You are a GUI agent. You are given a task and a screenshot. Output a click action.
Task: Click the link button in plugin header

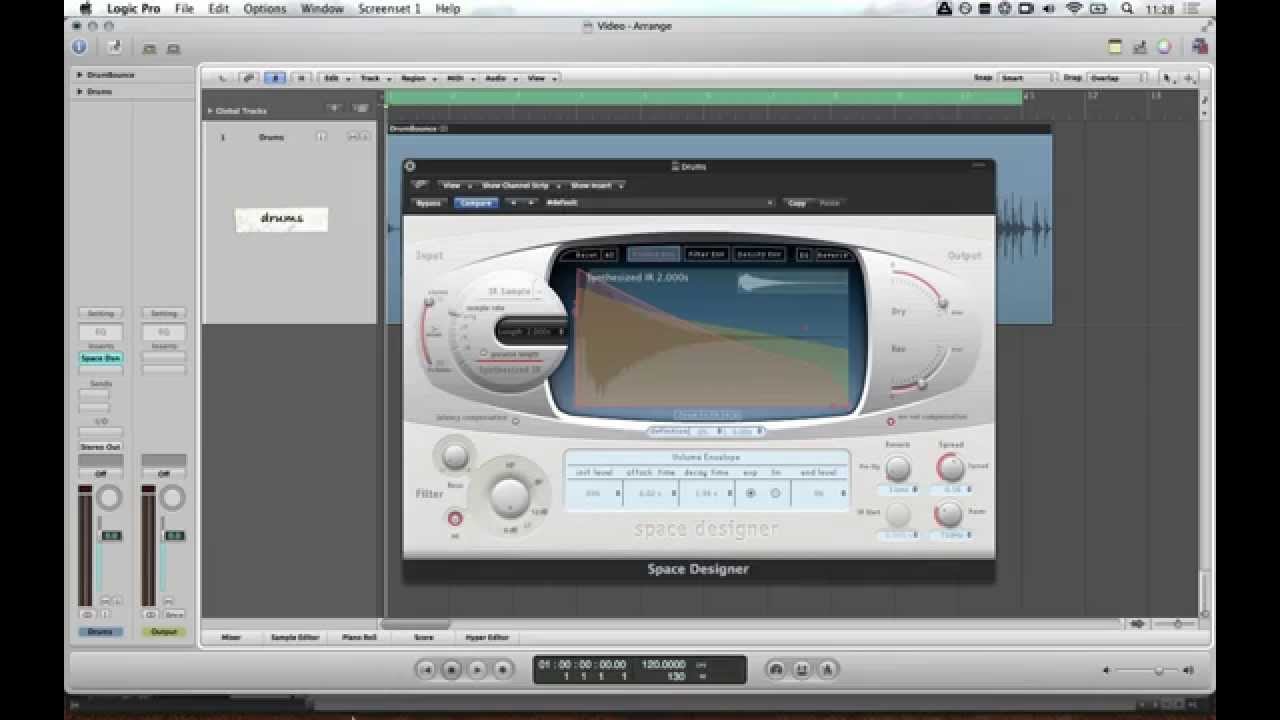[x=421, y=185]
